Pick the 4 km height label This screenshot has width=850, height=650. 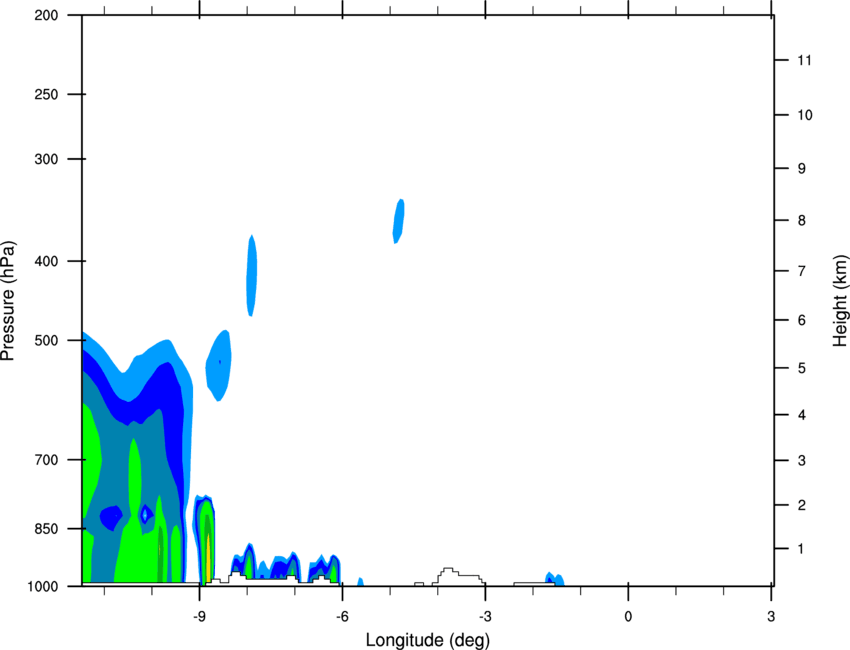(x=801, y=415)
